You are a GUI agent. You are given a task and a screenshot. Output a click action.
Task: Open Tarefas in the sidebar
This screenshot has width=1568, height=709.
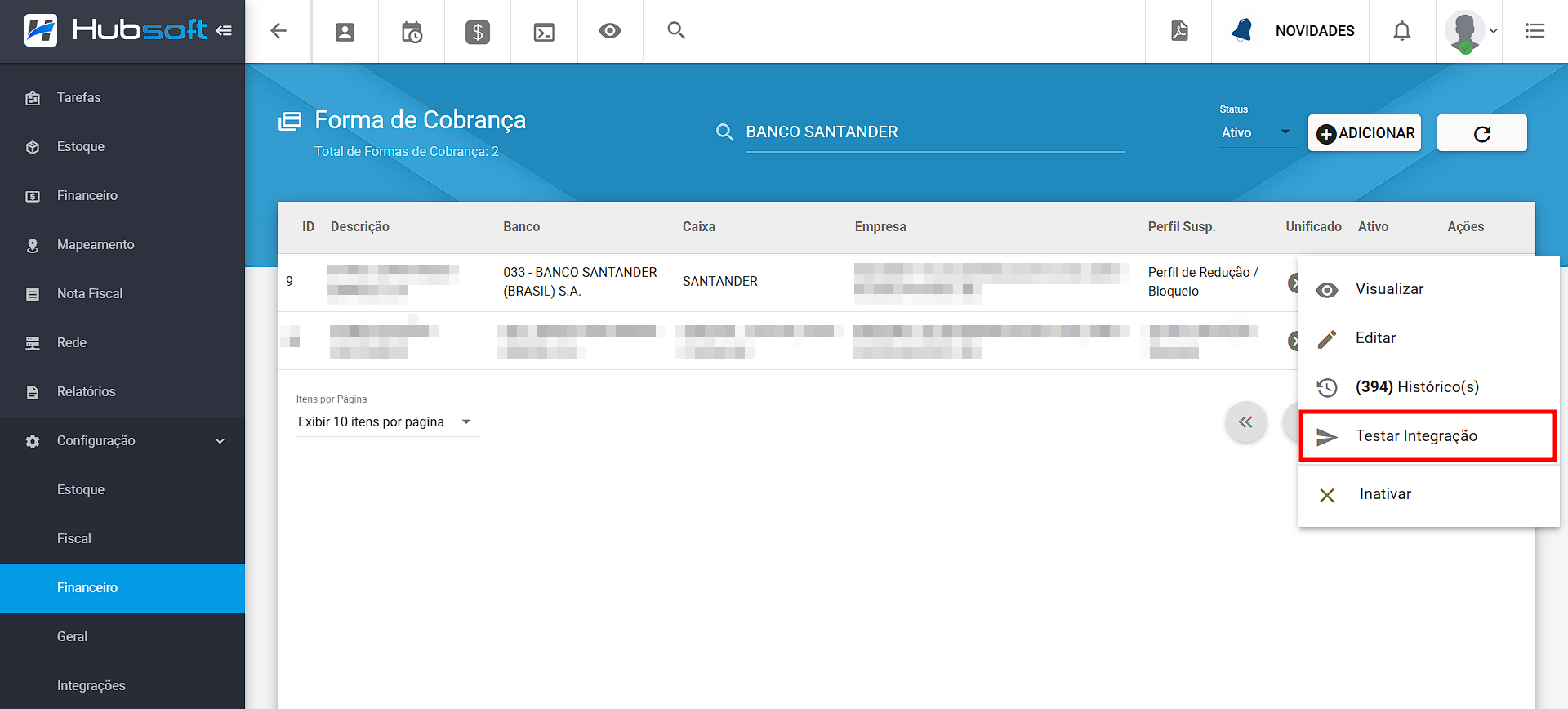122,98
